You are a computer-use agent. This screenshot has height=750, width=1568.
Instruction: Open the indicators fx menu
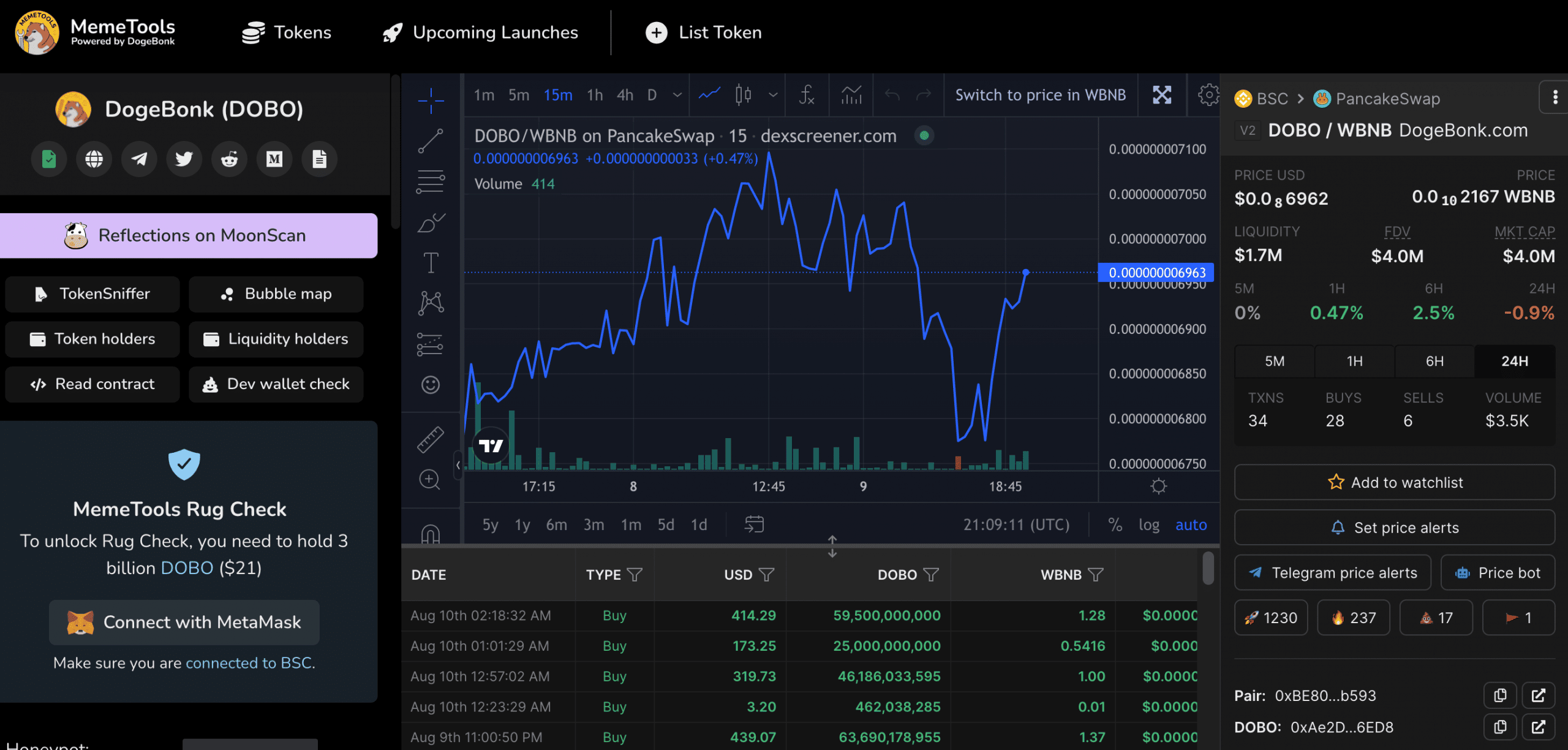(807, 95)
